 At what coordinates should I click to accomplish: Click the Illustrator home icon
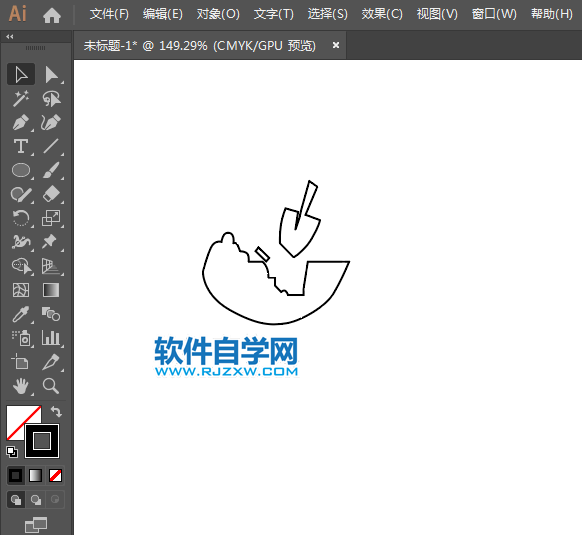point(52,15)
